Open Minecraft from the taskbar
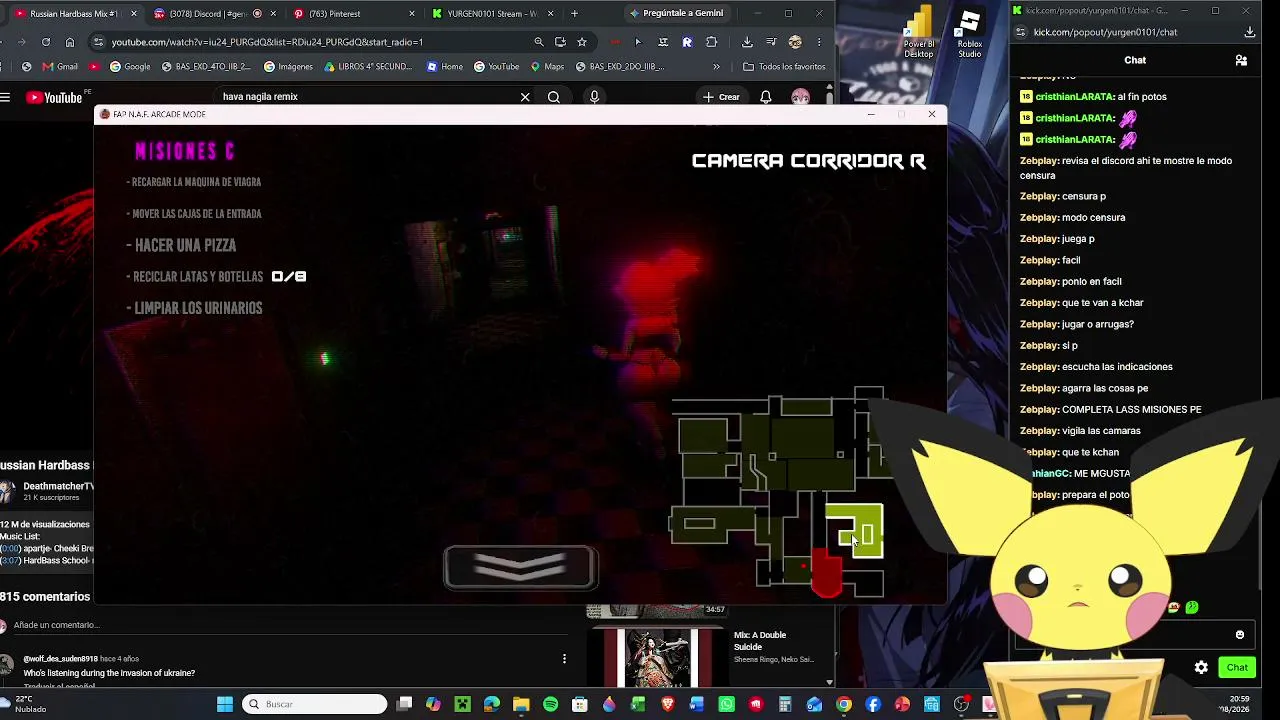 coord(462,705)
